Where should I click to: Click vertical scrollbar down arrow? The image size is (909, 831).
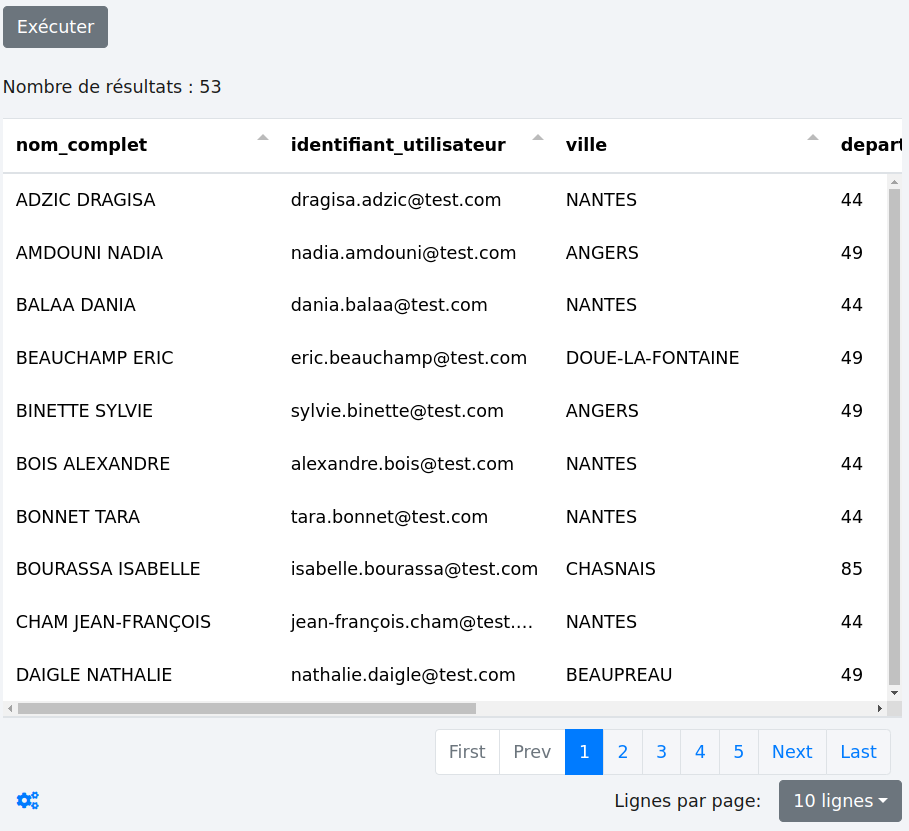click(895, 692)
